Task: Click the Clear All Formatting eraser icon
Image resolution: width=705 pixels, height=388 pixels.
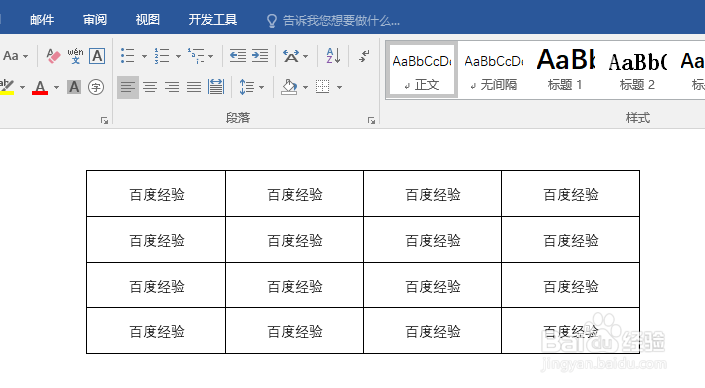Action: click(x=53, y=56)
